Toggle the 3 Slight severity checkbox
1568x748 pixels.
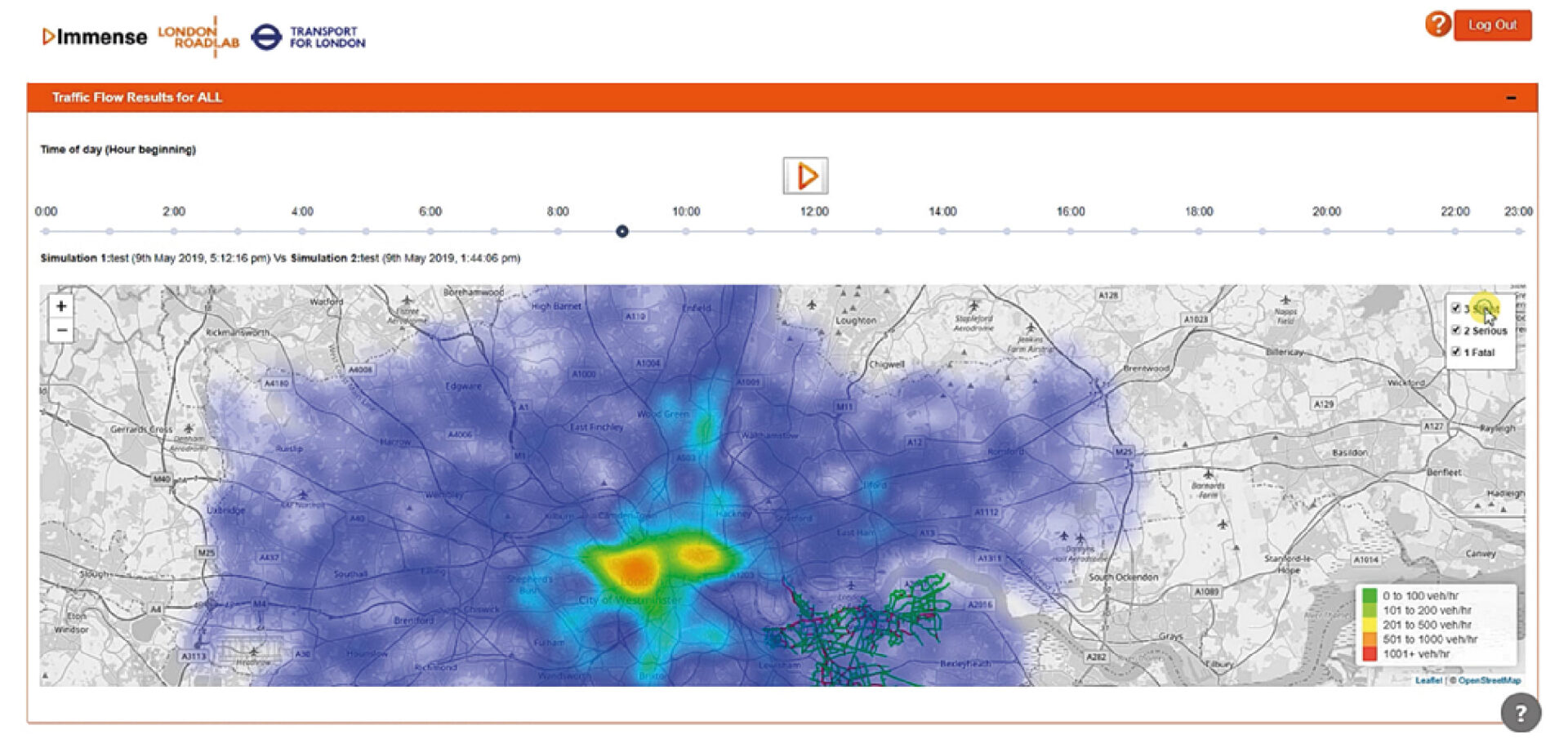click(1455, 309)
